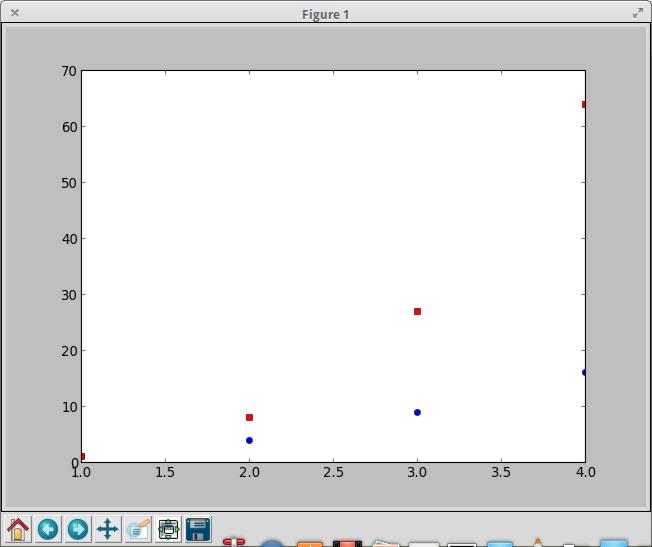Select the zoom to rectangle tool
This screenshot has height=547, width=652.
(x=138, y=529)
